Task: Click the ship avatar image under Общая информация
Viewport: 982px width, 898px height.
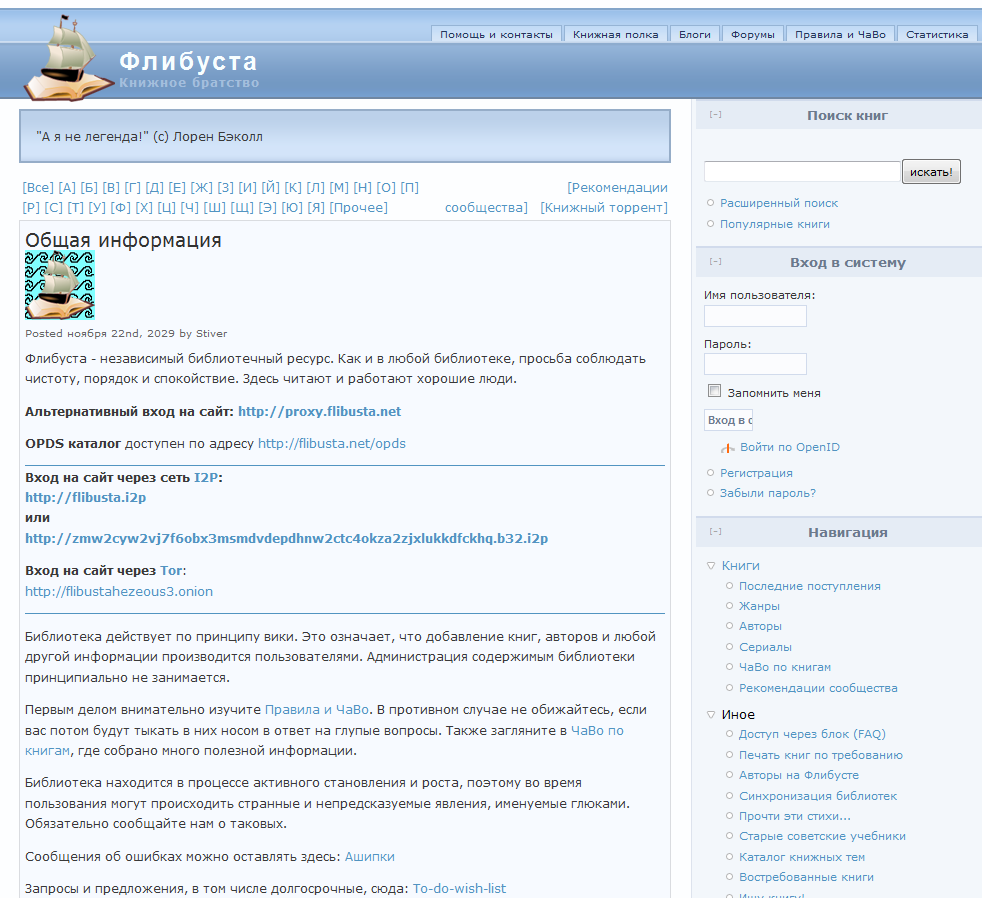Action: click(x=59, y=285)
